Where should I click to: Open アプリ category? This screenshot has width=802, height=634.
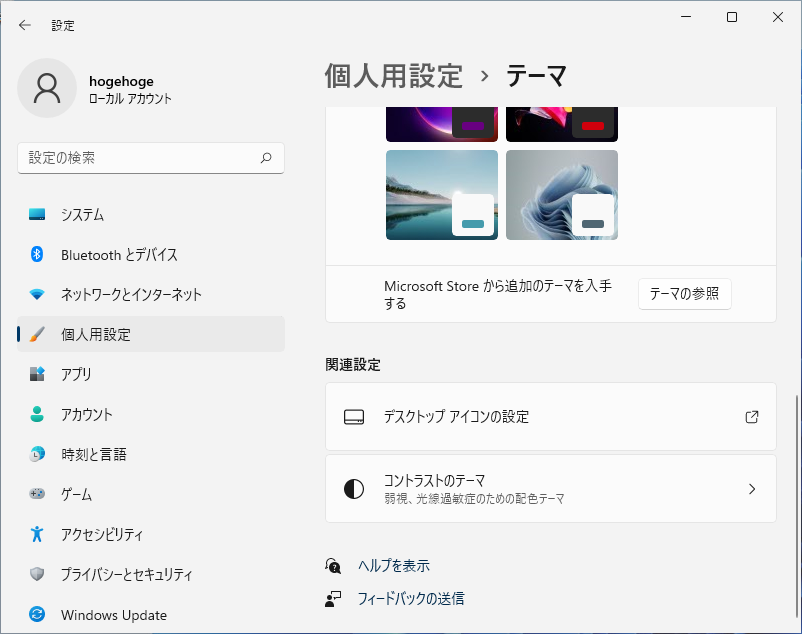pos(151,374)
